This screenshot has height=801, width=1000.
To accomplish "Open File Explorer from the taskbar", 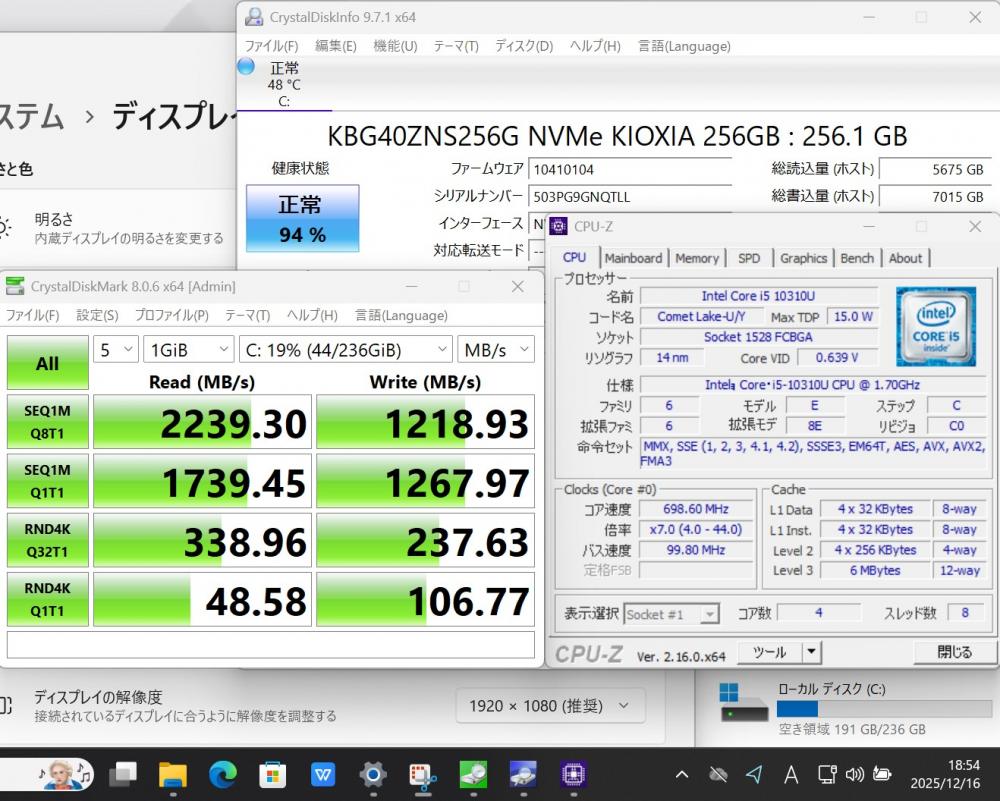I will 173,775.
